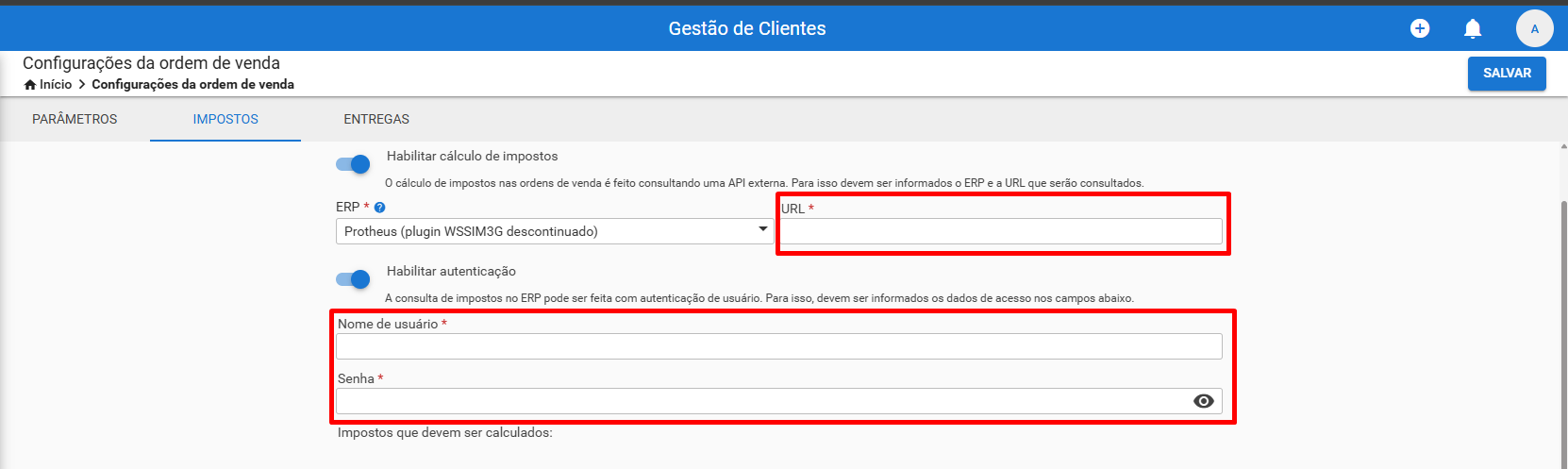Click the ERP help question-mark icon
This screenshot has height=469, width=1568.
(379, 208)
